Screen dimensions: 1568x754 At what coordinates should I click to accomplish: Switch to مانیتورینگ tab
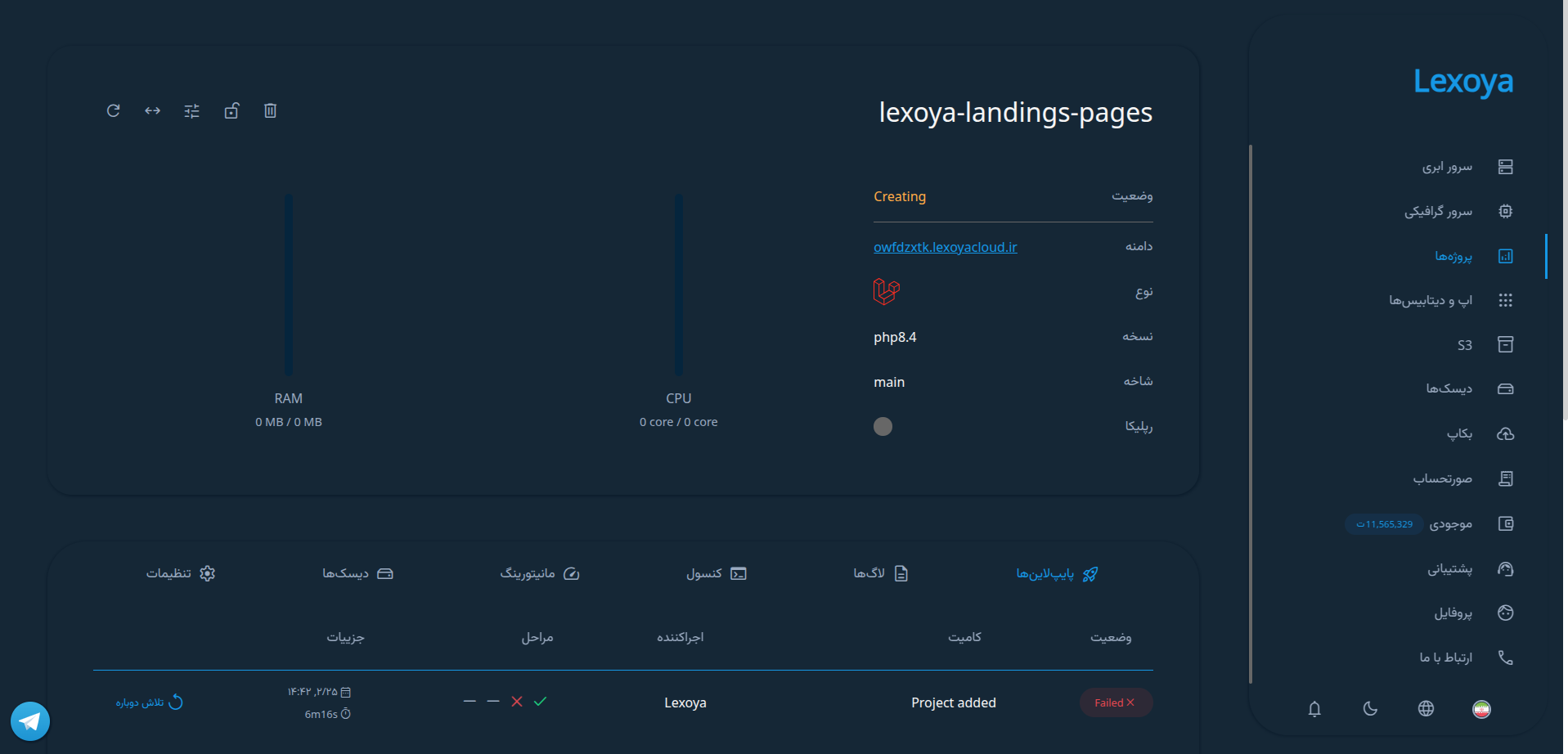(540, 573)
